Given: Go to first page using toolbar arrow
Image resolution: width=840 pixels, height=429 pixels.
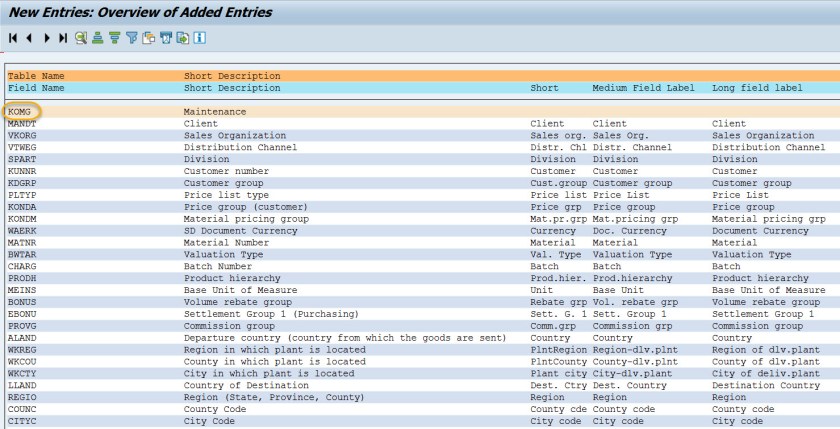Looking at the screenshot, I should [13, 38].
